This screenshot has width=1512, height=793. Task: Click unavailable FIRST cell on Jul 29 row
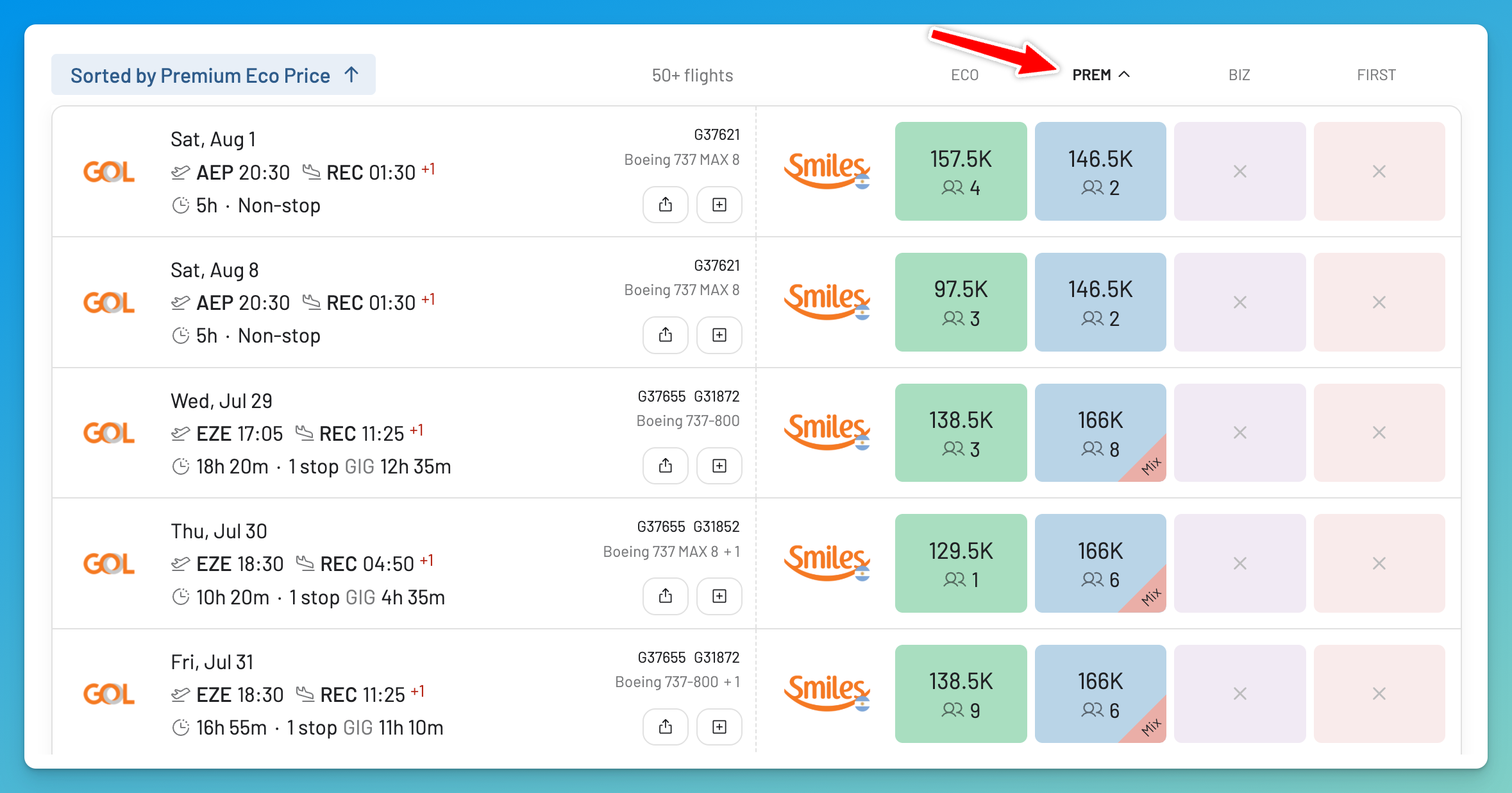click(1379, 432)
